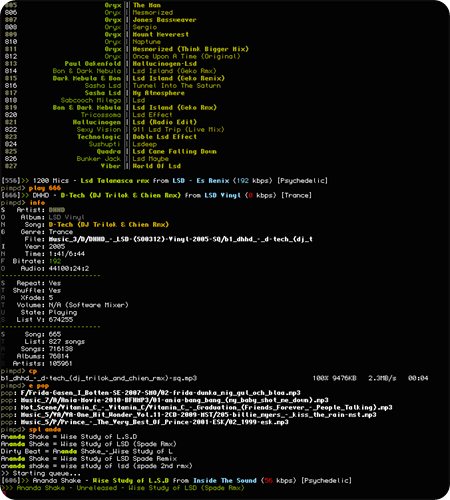Select artist 'Sushupti'
Image resolution: width=450 pixels, height=500 pixels.
click(104, 144)
